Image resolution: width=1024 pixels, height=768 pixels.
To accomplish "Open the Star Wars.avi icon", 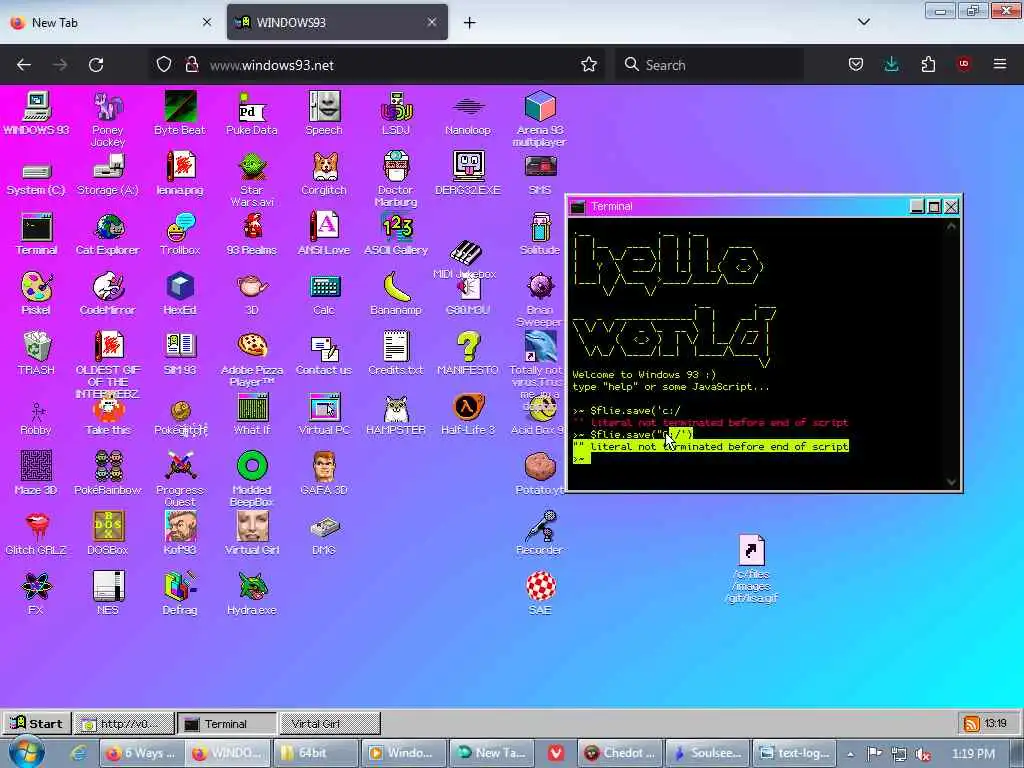I will click(251, 178).
